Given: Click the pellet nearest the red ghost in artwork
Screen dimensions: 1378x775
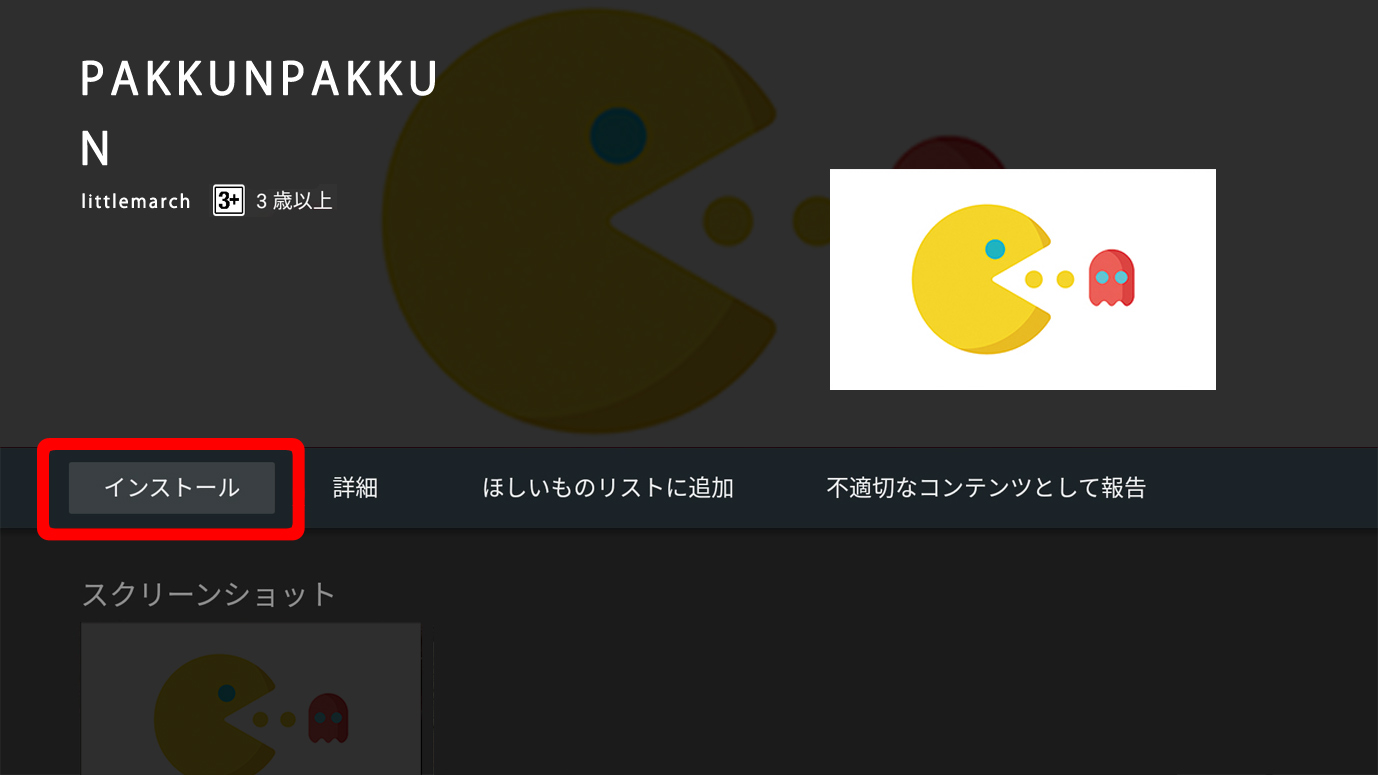Looking at the screenshot, I should click(x=1065, y=279).
